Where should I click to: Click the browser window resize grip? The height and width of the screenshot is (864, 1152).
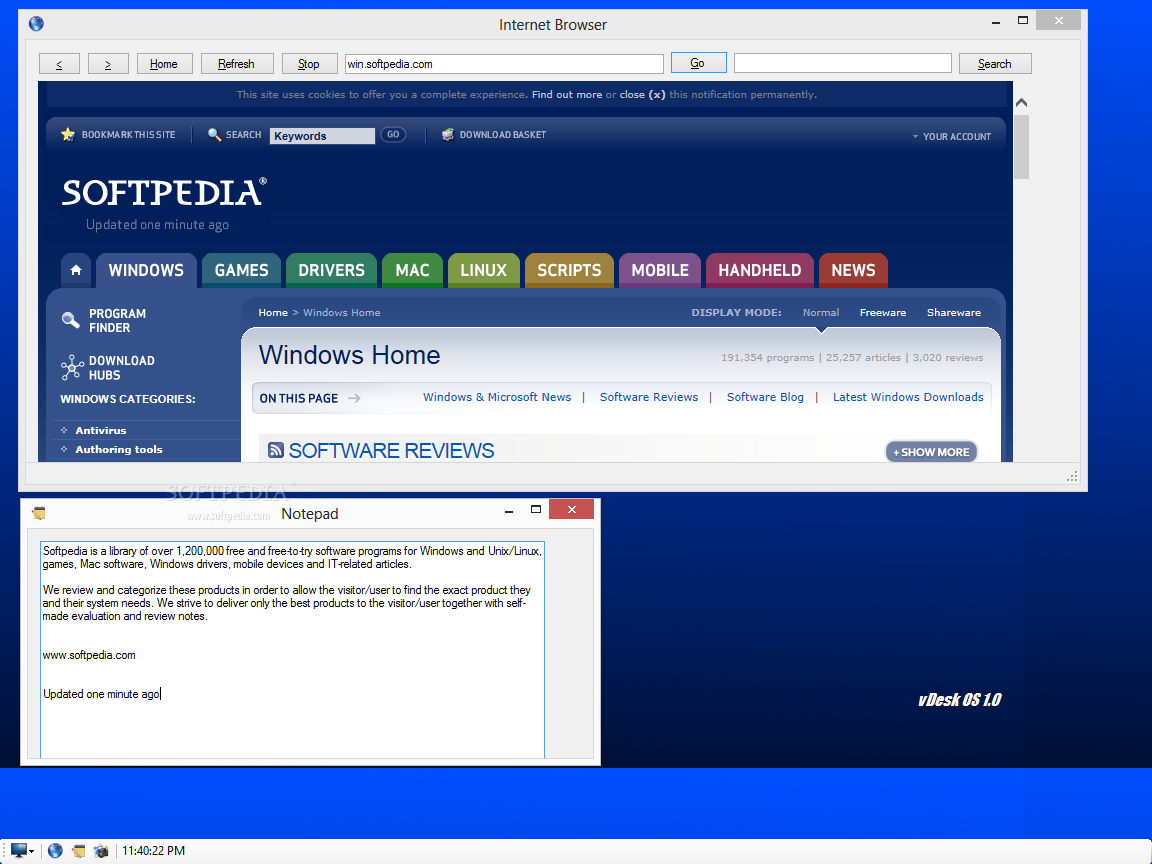pyautogui.click(x=1072, y=476)
